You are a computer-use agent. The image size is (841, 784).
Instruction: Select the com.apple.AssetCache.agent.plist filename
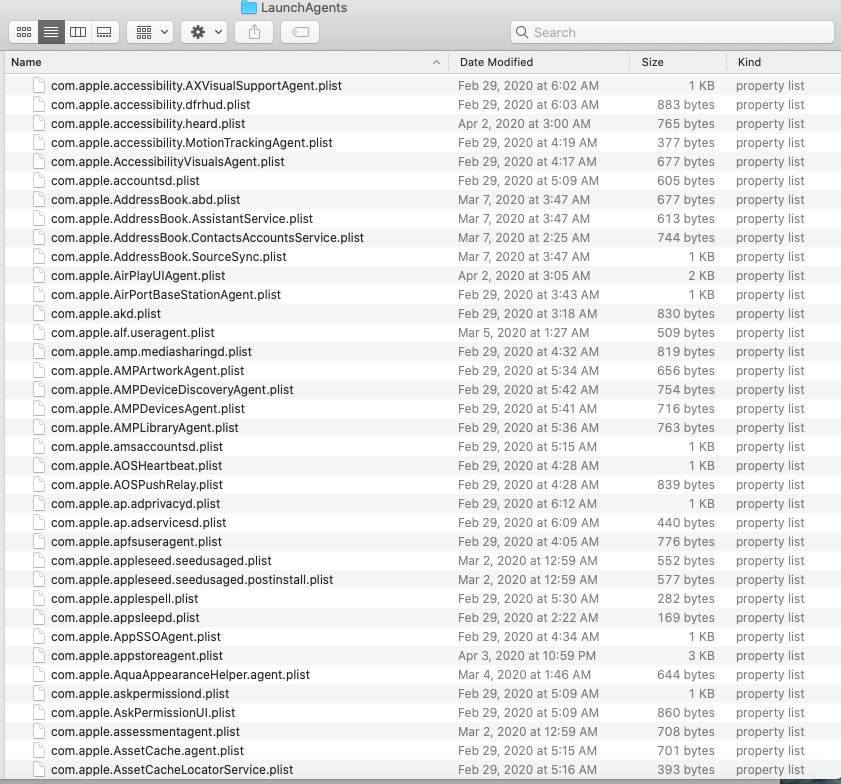pos(147,751)
